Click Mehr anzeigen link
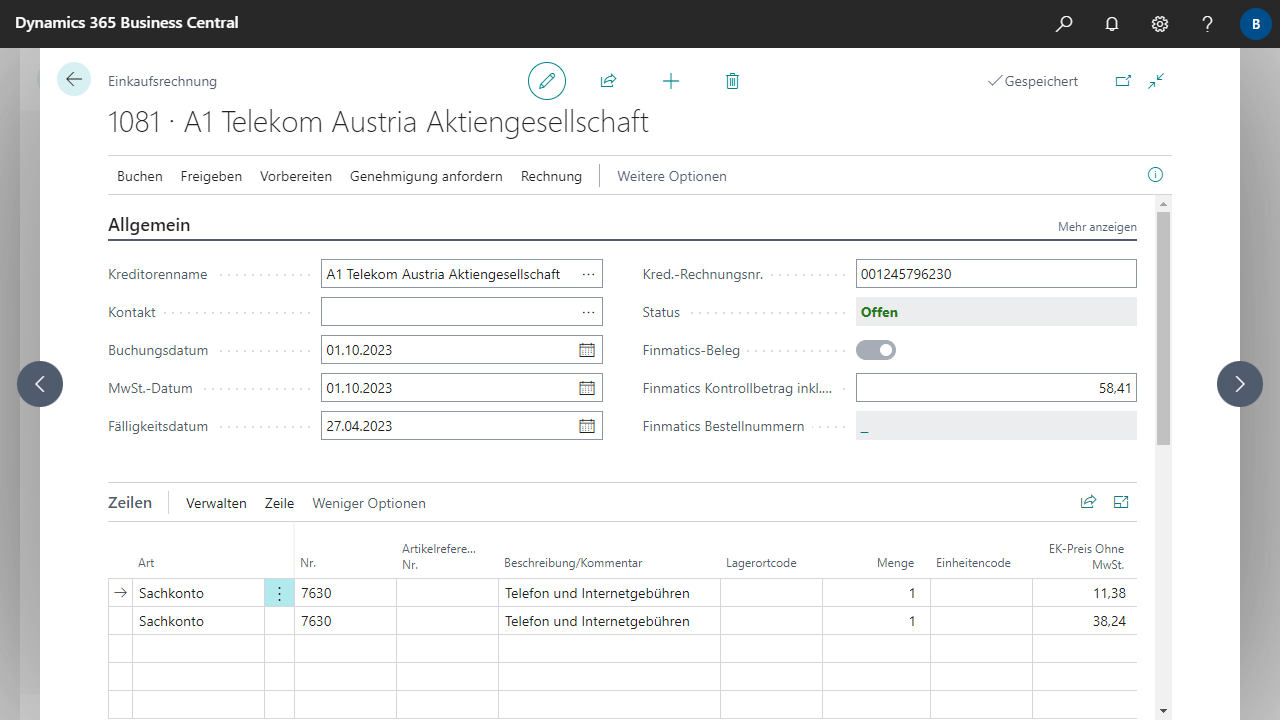The height and width of the screenshot is (720, 1280). (x=1097, y=227)
